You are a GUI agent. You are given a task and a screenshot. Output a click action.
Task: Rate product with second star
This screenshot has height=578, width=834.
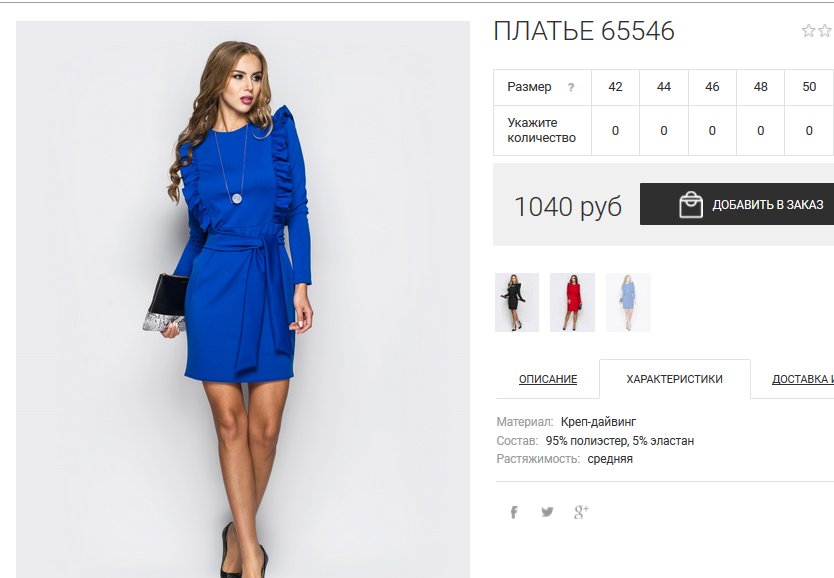tap(825, 31)
